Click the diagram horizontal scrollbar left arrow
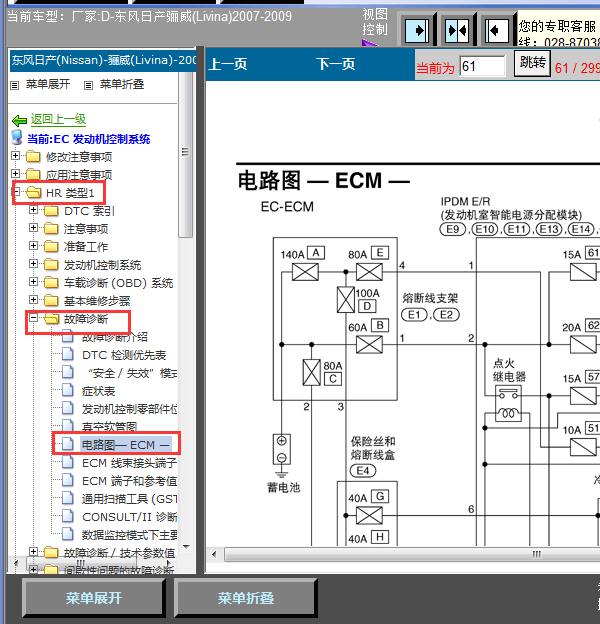 [x=214, y=554]
